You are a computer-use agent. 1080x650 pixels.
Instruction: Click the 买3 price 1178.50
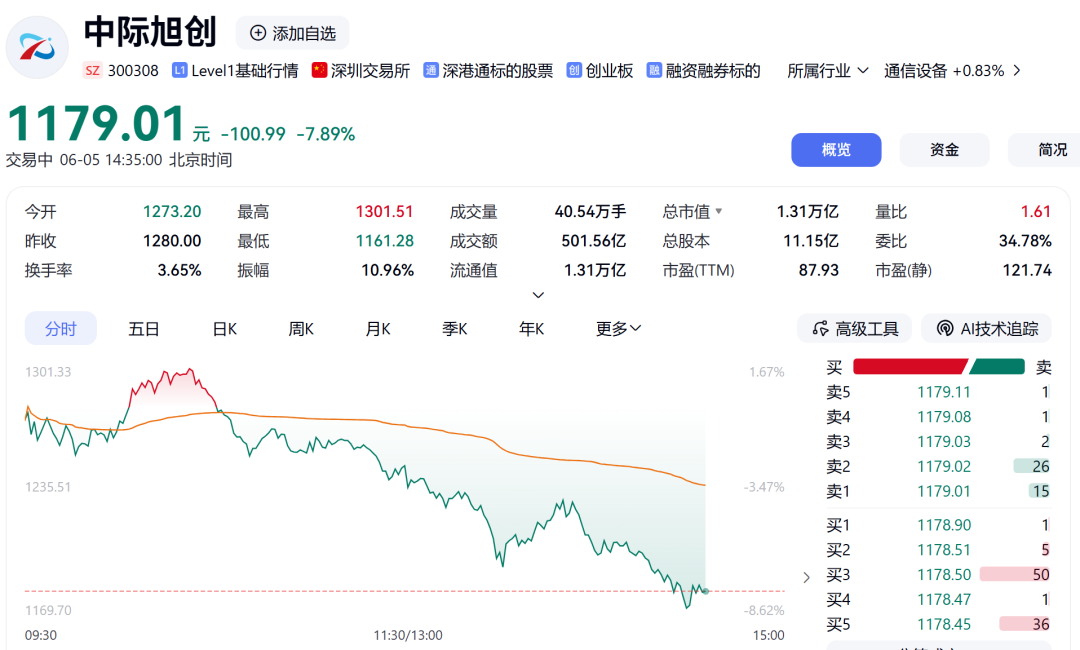944,574
